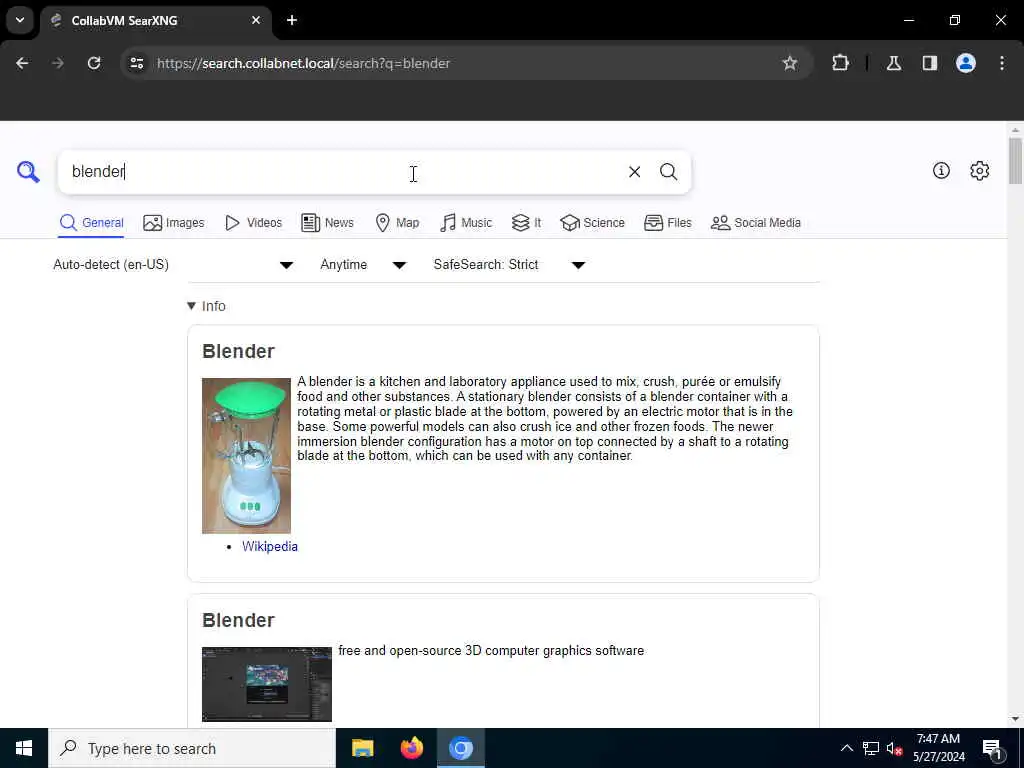
Task: Open the notification center icon
Action: [x=992, y=749]
